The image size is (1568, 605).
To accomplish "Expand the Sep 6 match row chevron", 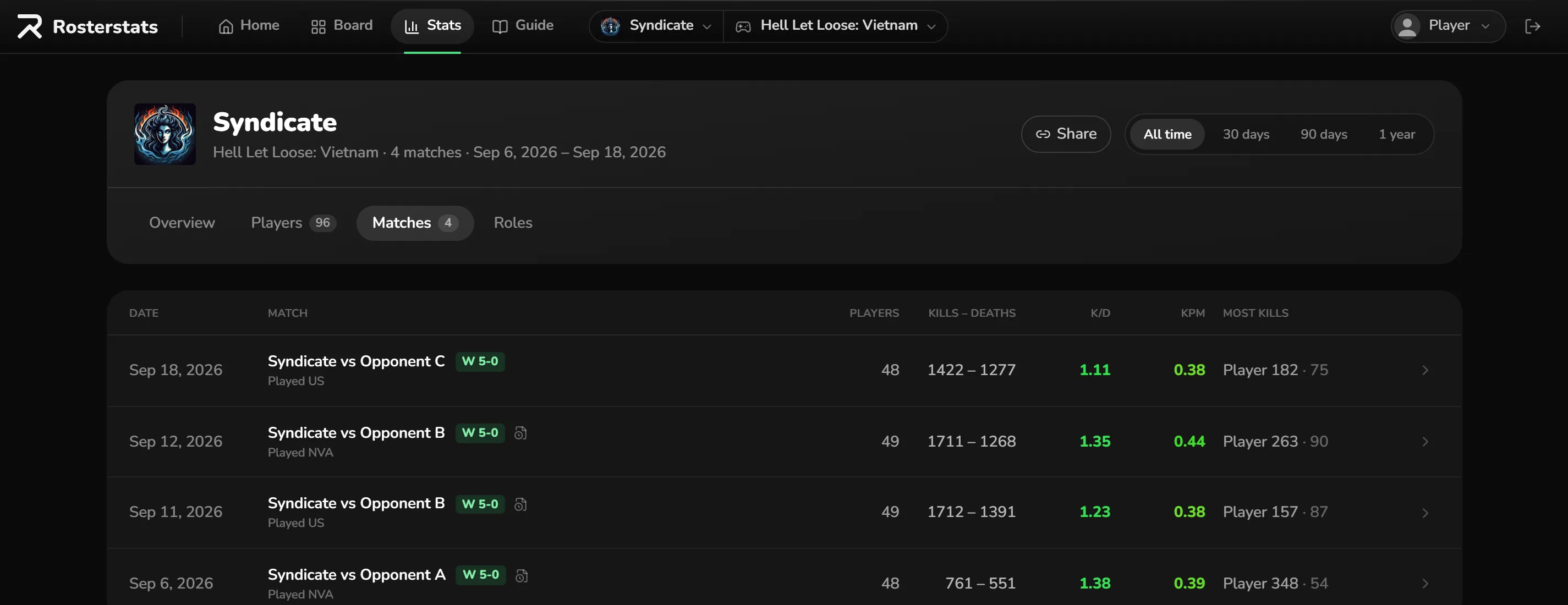I will (x=1425, y=583).
